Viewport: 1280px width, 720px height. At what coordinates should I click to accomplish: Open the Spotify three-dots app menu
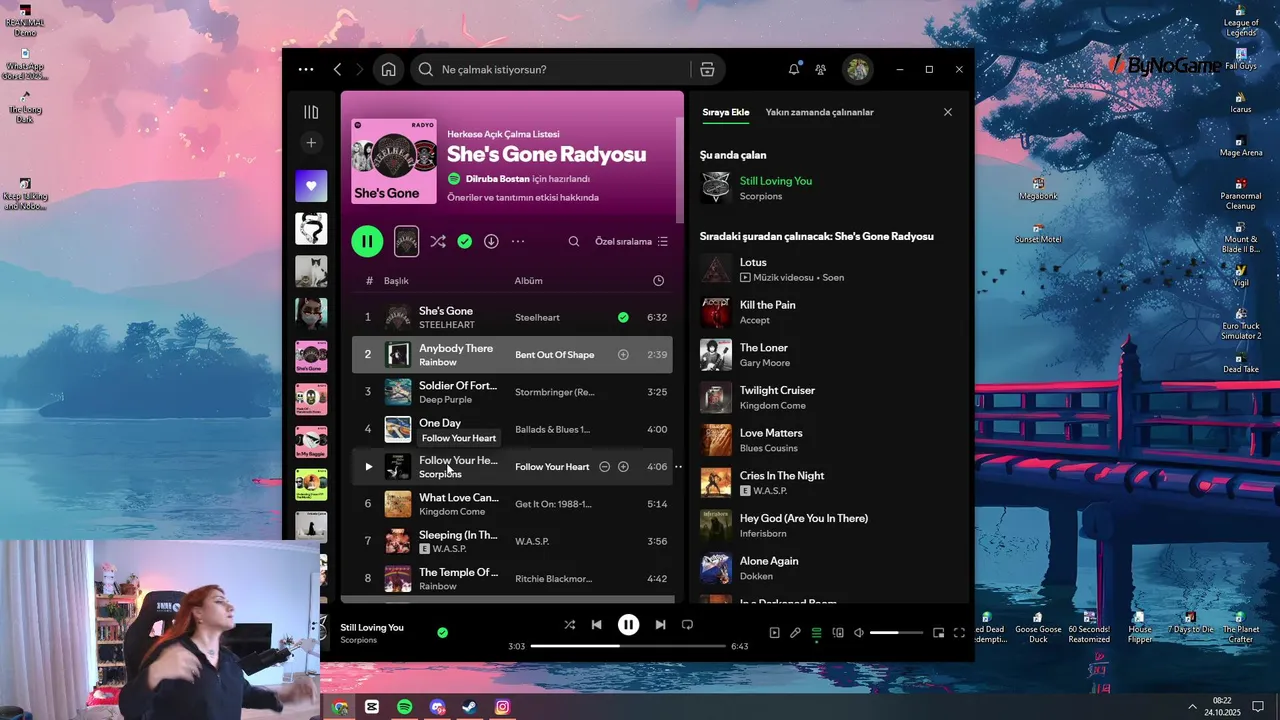tap(306, 70)
